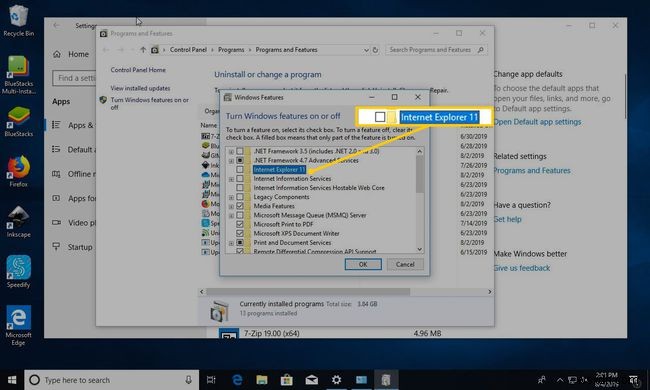Toggle .NET Framework 4.7 Advanced Services checkbox
The image size is (650, 390).
[x=240, y=160]
